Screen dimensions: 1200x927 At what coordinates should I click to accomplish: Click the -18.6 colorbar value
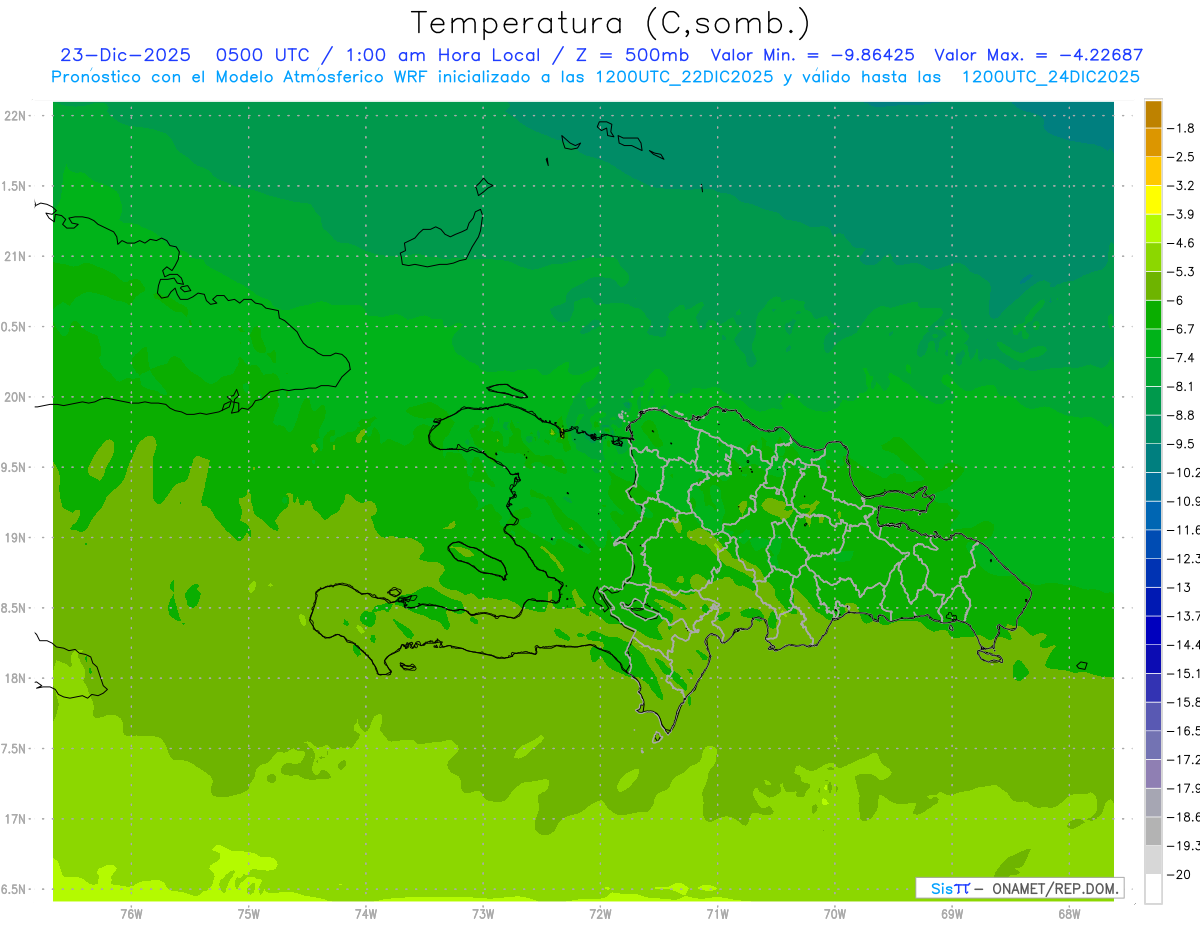click(x=1183, y=817)
